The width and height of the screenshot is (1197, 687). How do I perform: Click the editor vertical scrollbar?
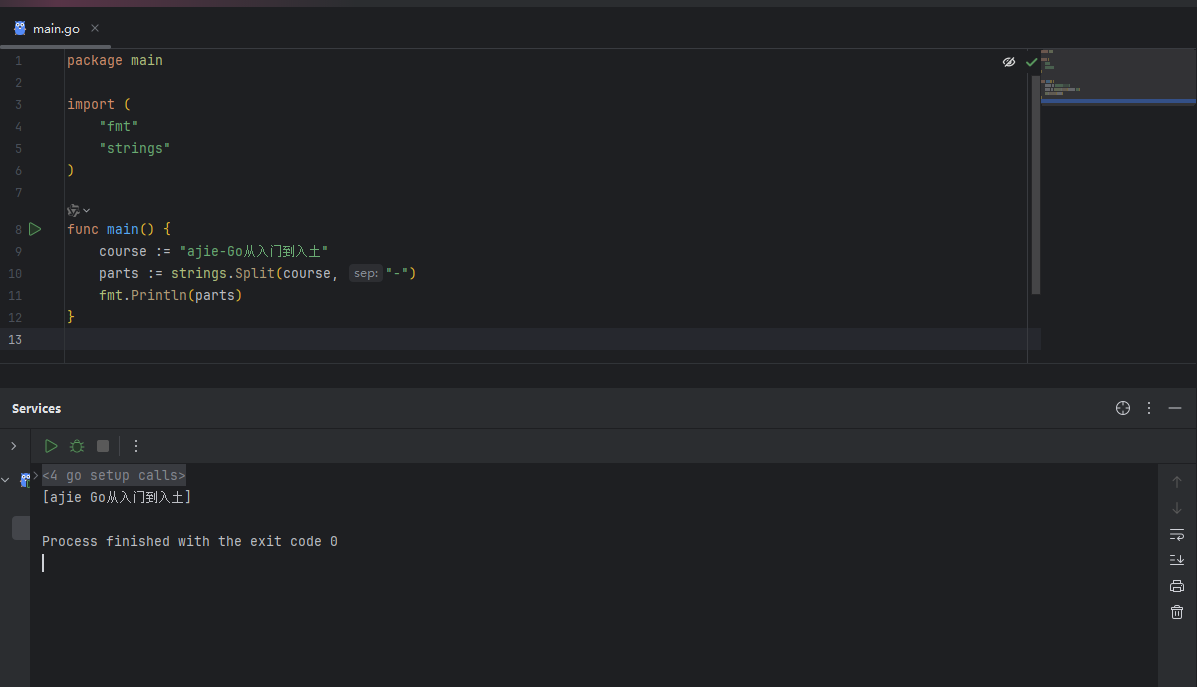coord(1036,183)
